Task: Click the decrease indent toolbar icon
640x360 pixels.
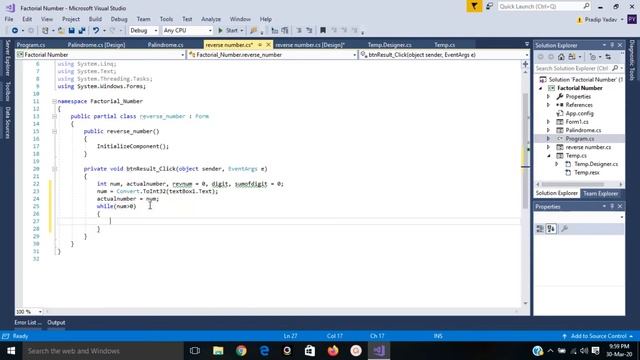Action: coord(275,31)
